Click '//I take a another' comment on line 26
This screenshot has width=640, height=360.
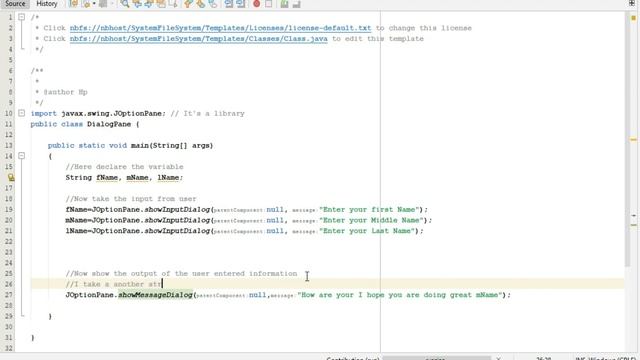click(113, 284)
